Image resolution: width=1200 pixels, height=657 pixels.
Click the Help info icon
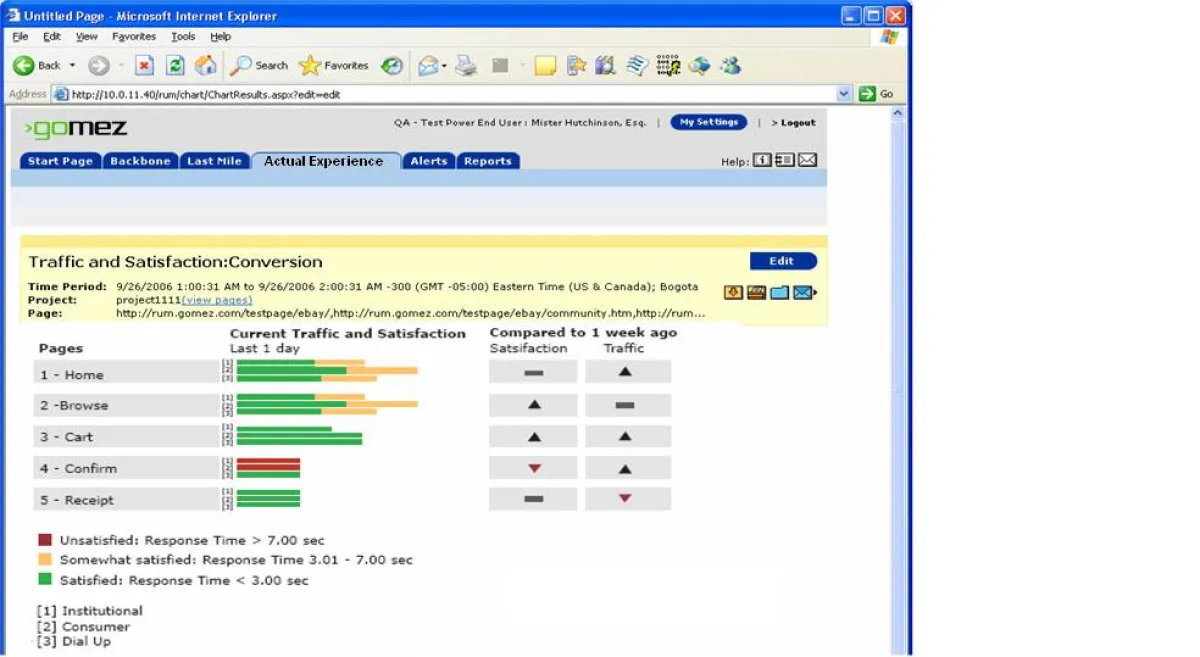pos(762,161)
